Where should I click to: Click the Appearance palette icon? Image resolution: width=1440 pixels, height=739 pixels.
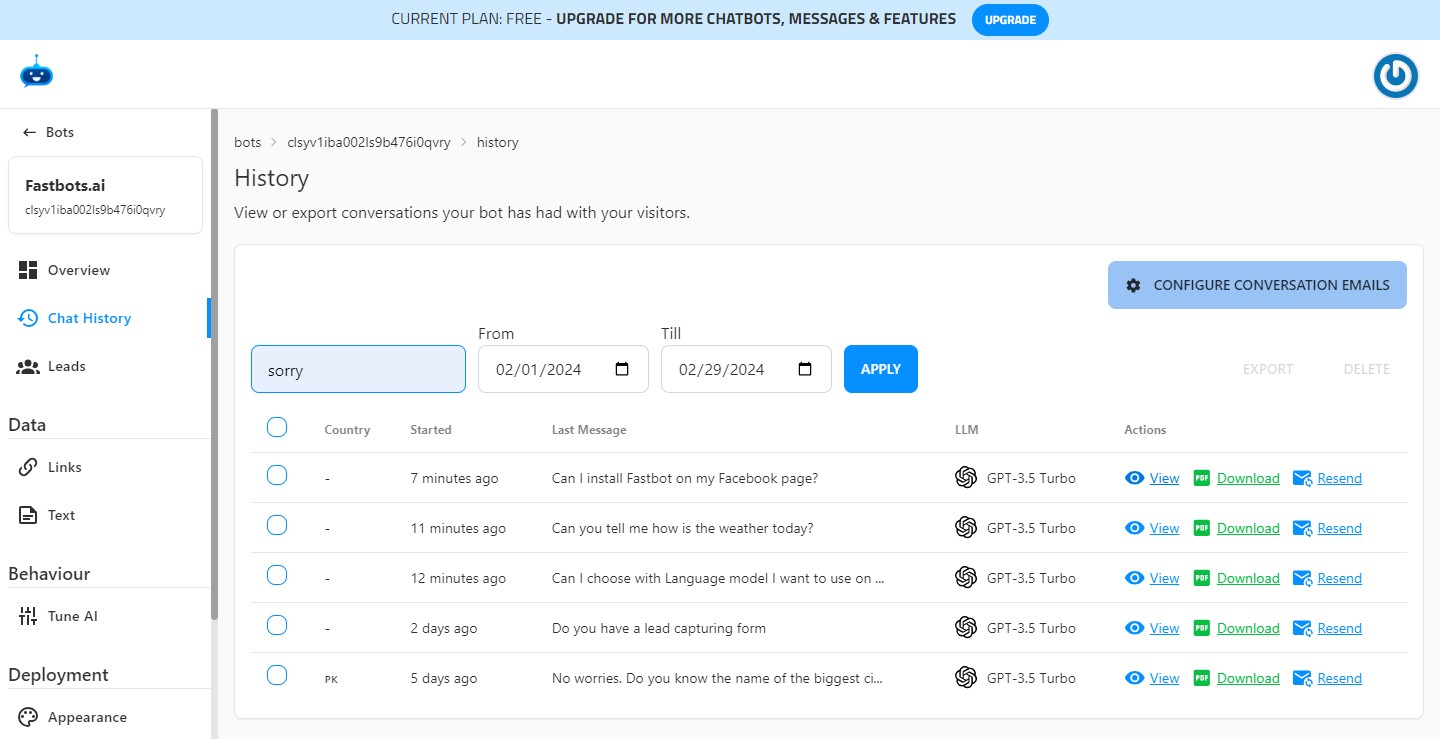tap(28, 717)
